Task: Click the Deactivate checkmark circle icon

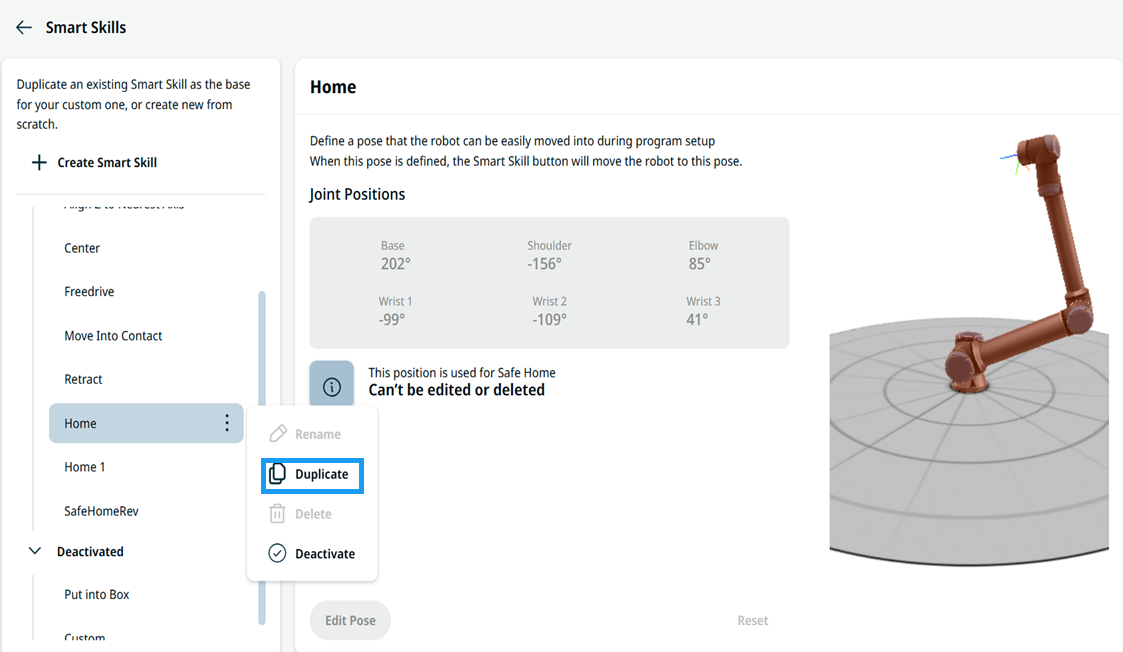Action: point(277,553)
